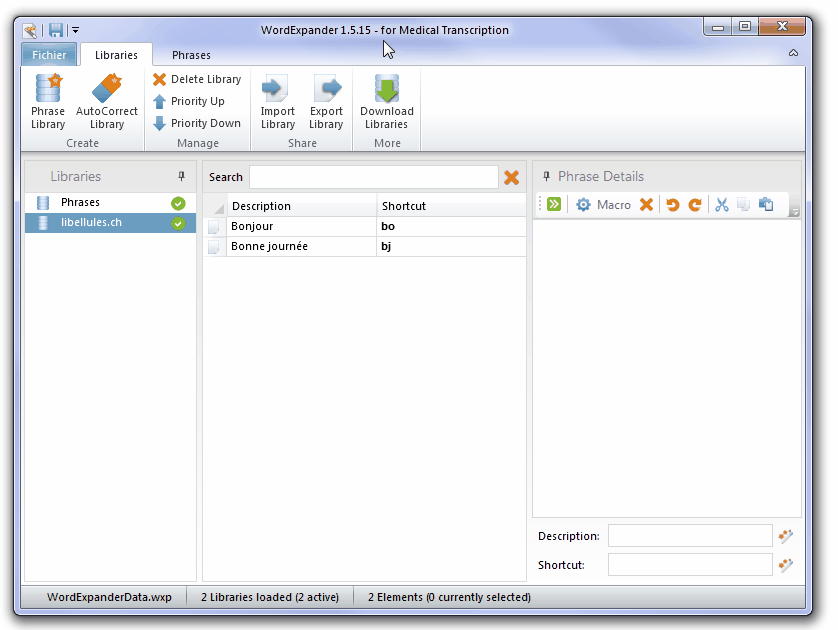Image resolution: width=838 pixels, height=630 pixels.
Task: Click '2 Libraries loaded (2 active)' status
Action: pos(270,597)
